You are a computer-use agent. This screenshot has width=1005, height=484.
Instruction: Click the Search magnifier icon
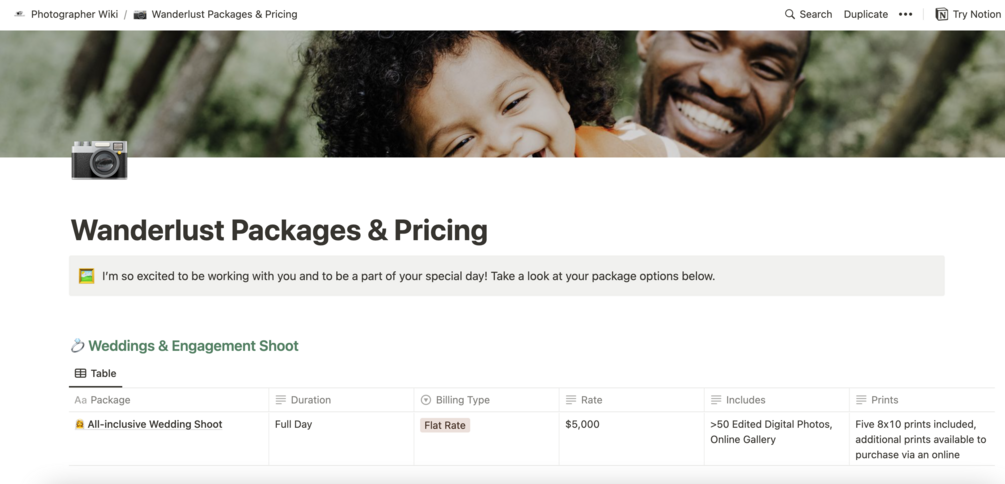click(x=790, y=14)
